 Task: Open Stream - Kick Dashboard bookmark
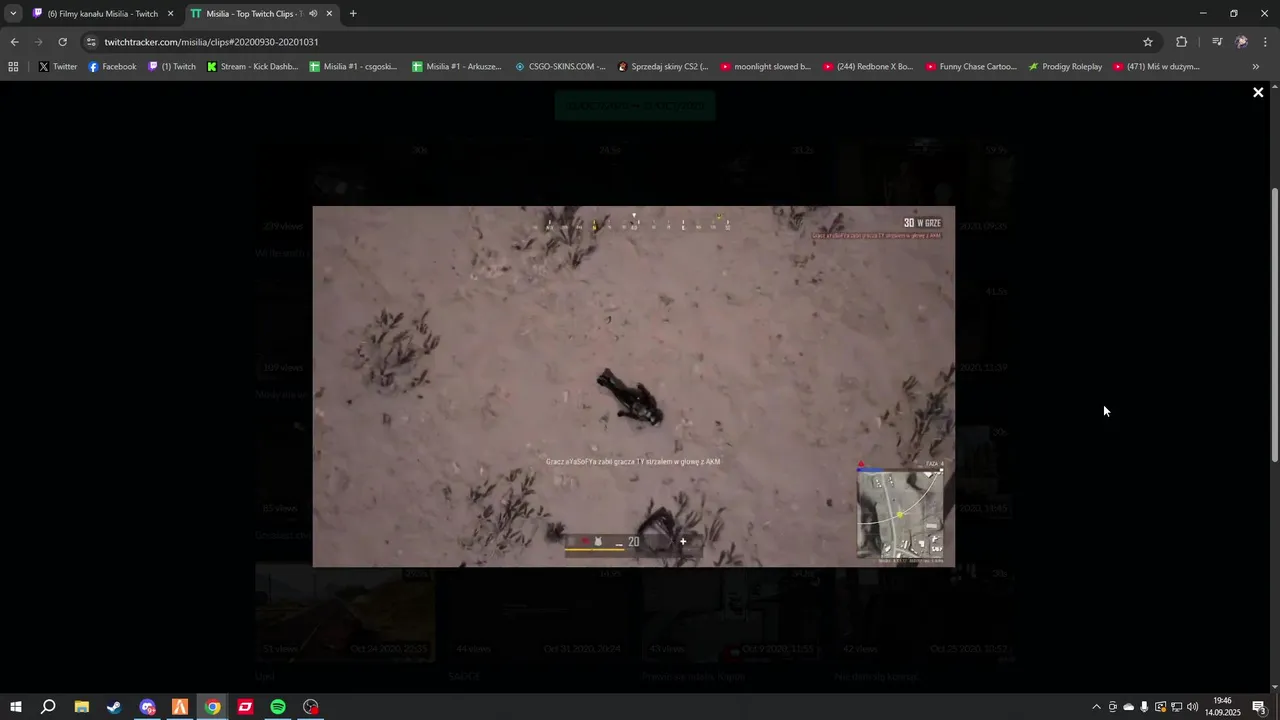(x=252, y=67)
